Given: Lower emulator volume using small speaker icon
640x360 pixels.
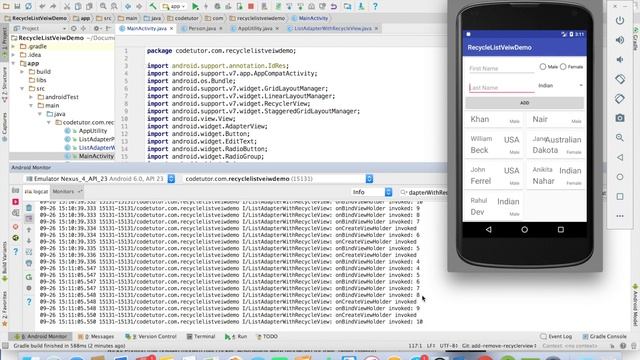Looking at the screenshot, I should 620,59.
